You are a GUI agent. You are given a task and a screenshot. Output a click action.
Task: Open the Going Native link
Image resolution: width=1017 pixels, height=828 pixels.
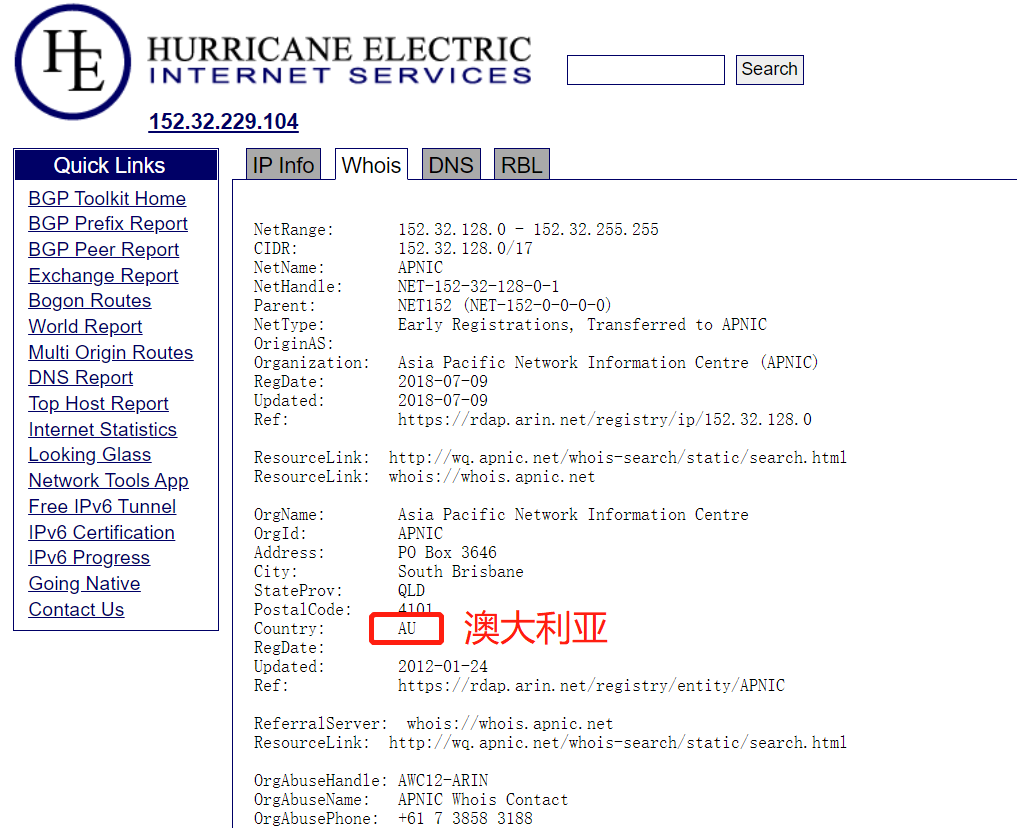(84, 584)
